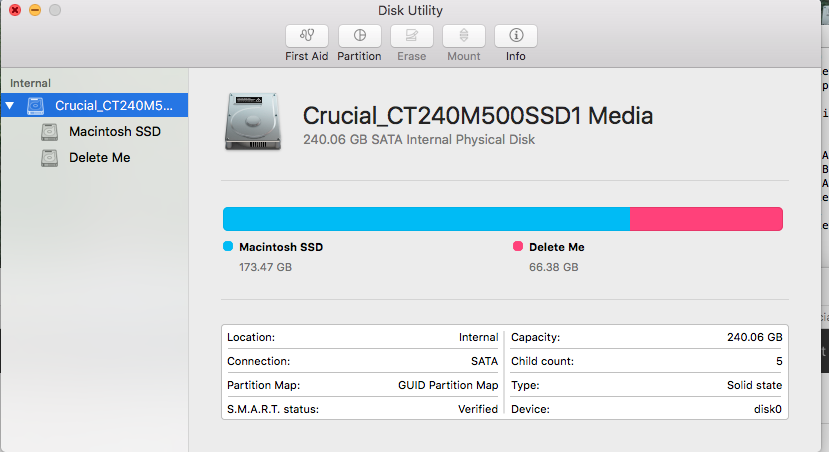Click the large hard drive image
The height and width of the screenshot is (452, 829).
(255, 121)
